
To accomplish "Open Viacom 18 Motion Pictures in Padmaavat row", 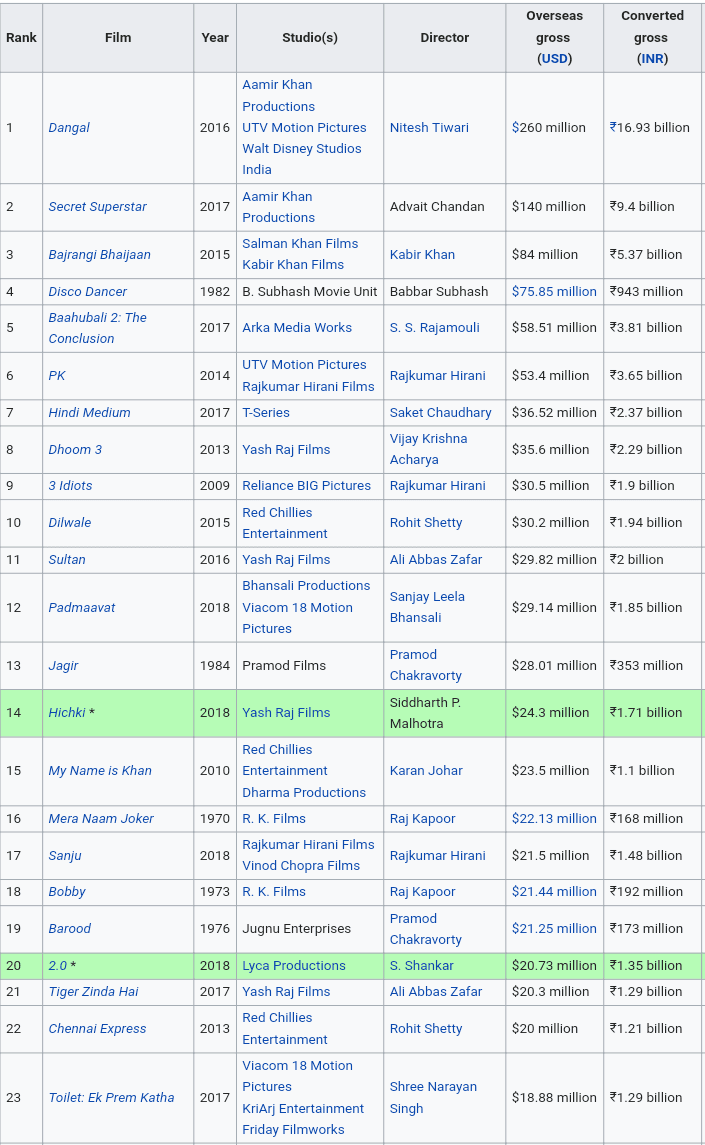I will pos(297,618).
